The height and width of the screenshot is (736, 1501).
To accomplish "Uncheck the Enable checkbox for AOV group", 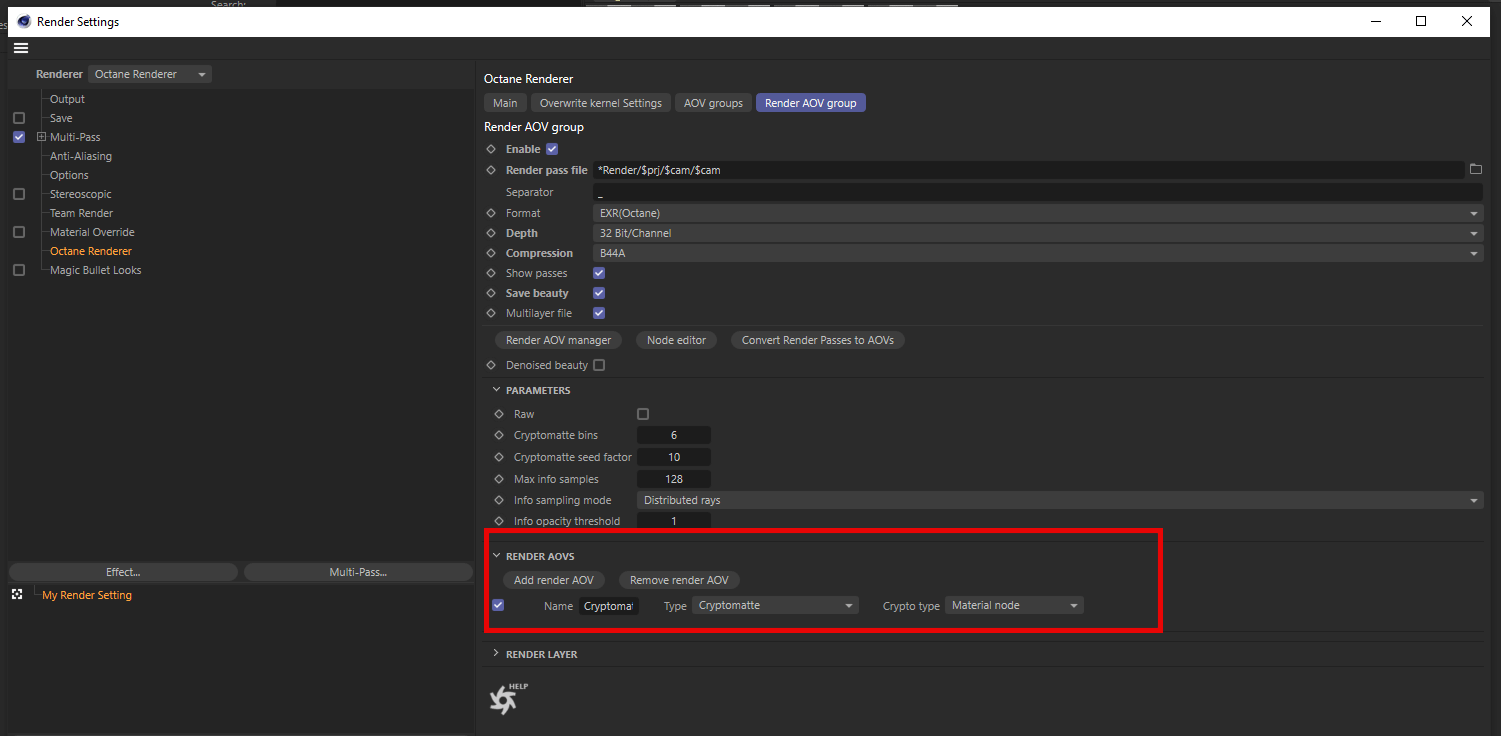I will (x=552, y=149).
